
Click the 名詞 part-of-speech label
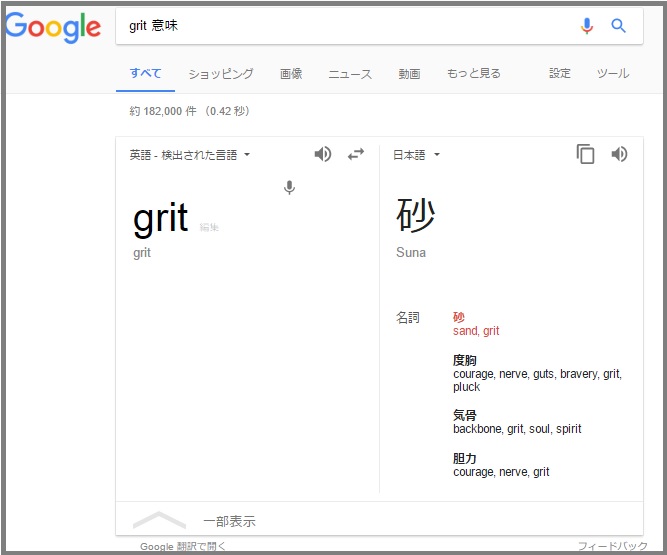(x=408, y=318)
